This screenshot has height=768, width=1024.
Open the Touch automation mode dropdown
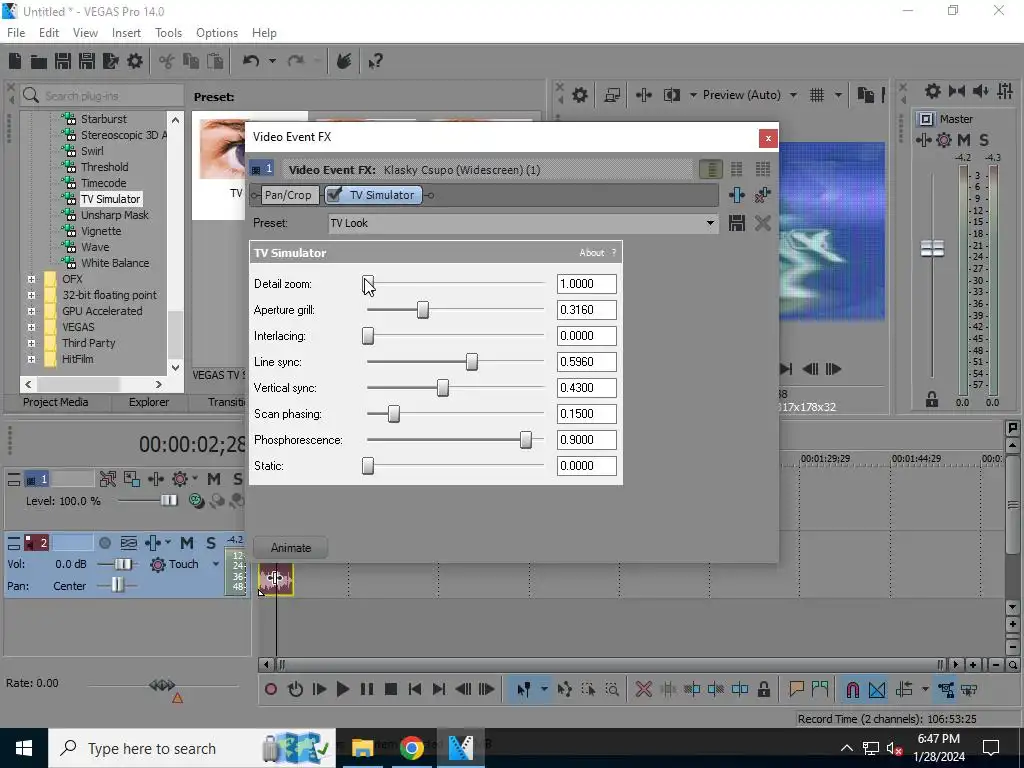click(x=216, y=564)
